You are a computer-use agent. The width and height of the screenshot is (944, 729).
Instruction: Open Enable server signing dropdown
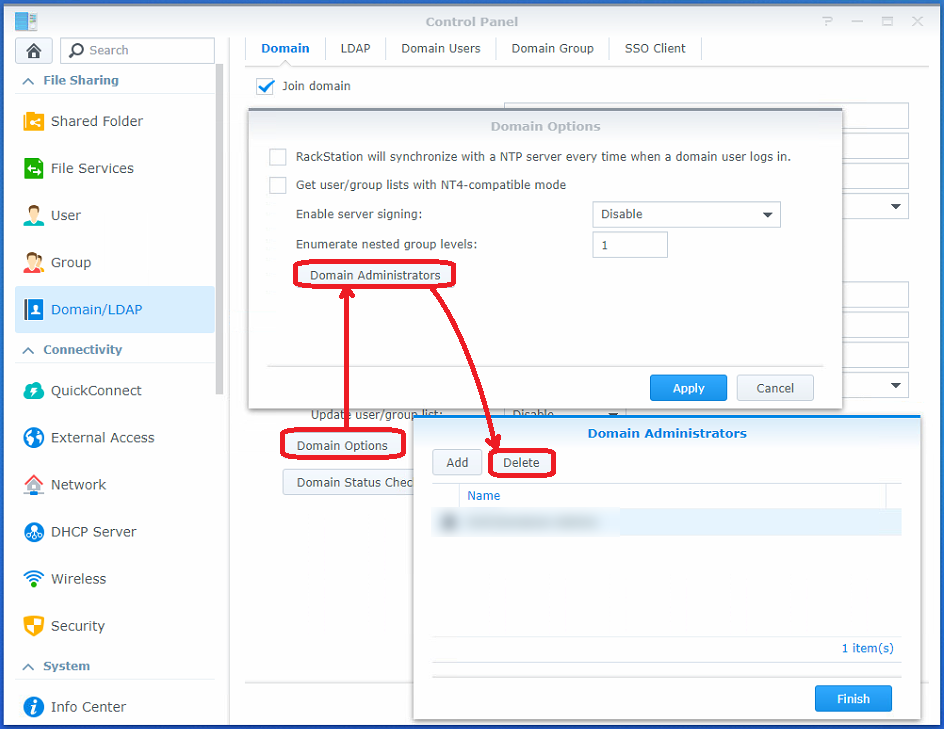pyautogui.click(x=686, y=214)
